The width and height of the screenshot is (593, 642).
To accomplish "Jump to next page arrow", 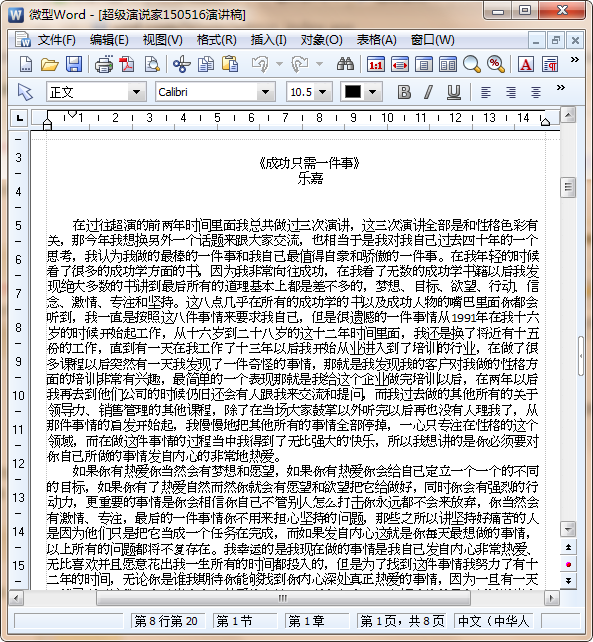I will tap(568, 581).
